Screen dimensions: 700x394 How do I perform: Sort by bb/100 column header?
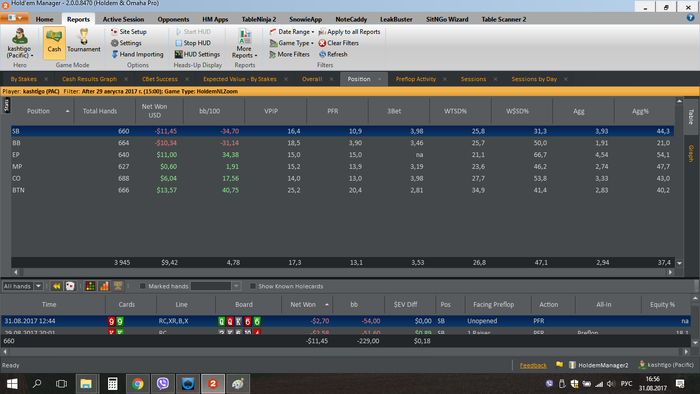pos(214,111)
